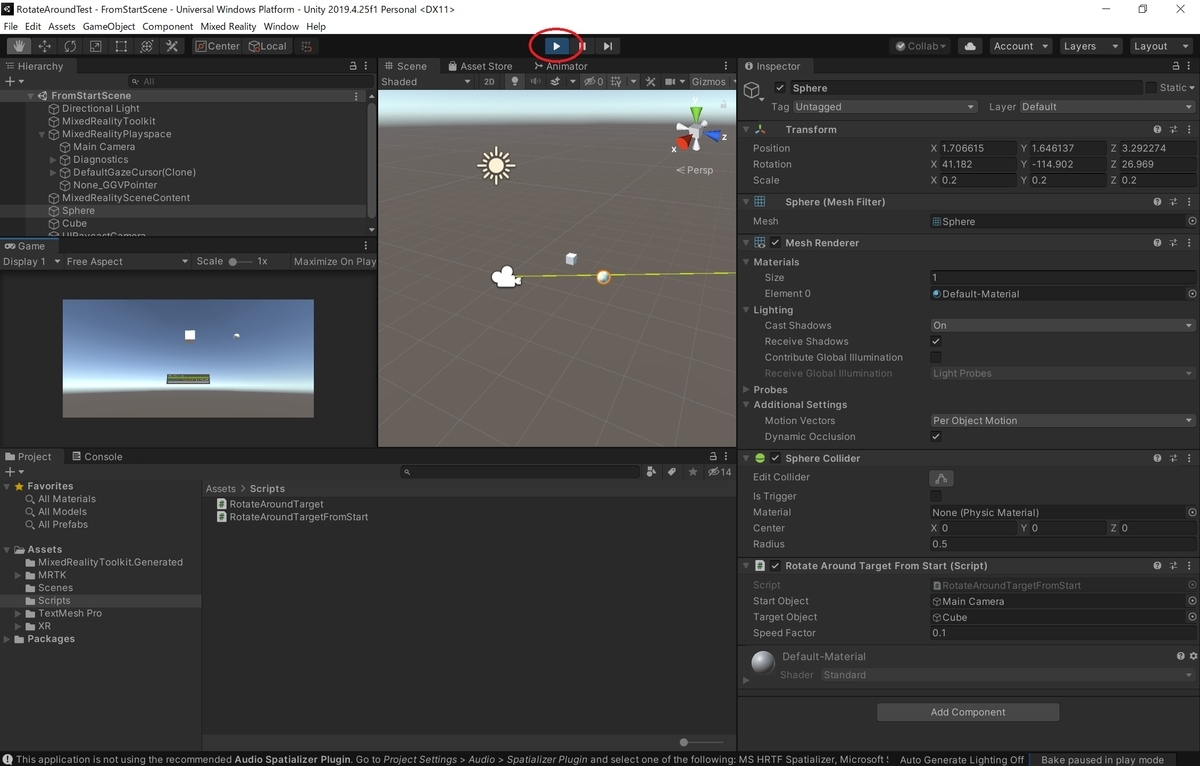Toggle Contribute Global Illumination checkbox

[936, 357]
